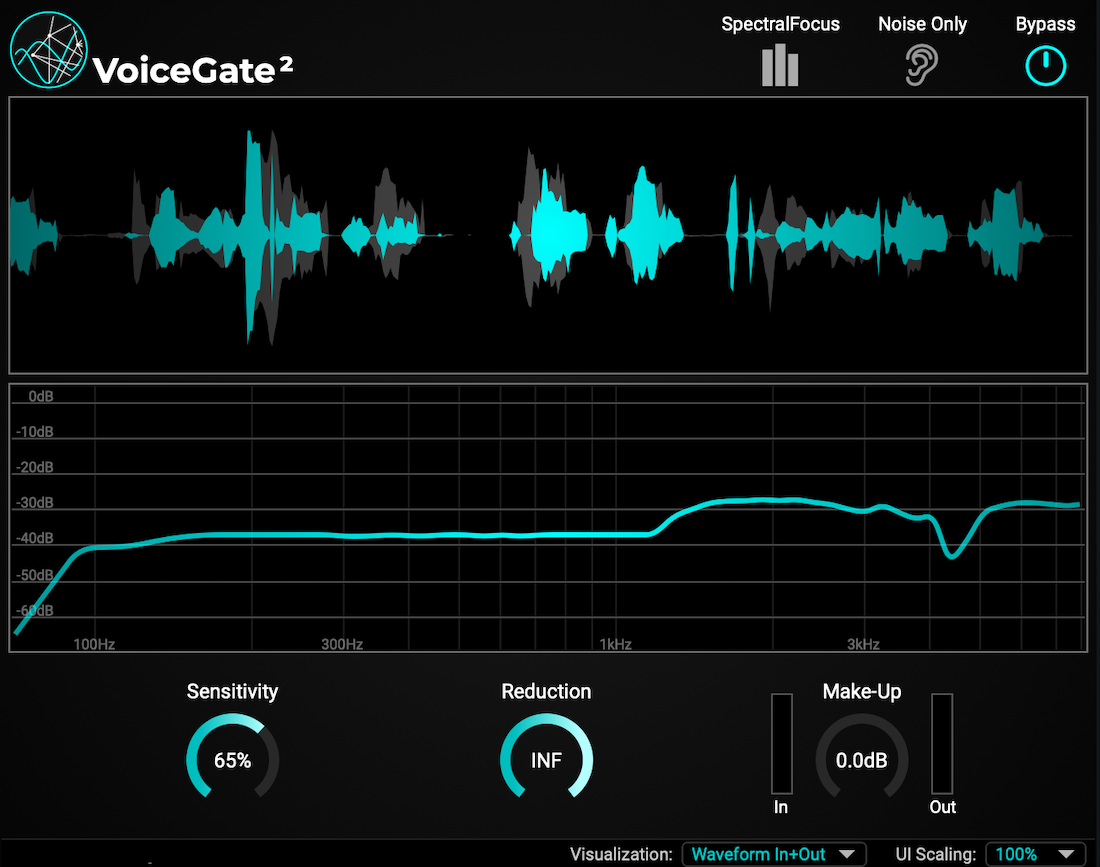Click the SpectralFocus label text
Viewport: 1100px width, 867px height.
pyautogui.click(x=780, y=23)
